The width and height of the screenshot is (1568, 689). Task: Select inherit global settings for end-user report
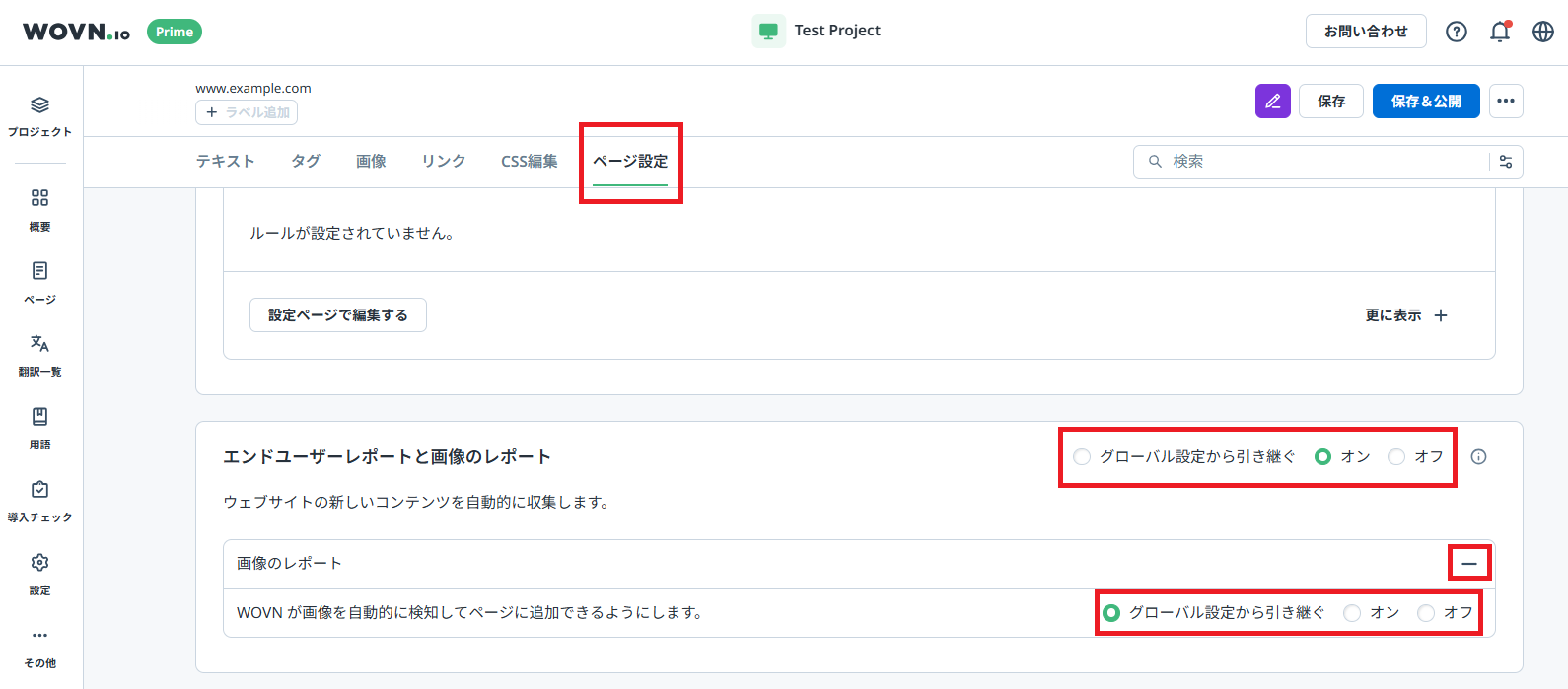[1083, 457]
